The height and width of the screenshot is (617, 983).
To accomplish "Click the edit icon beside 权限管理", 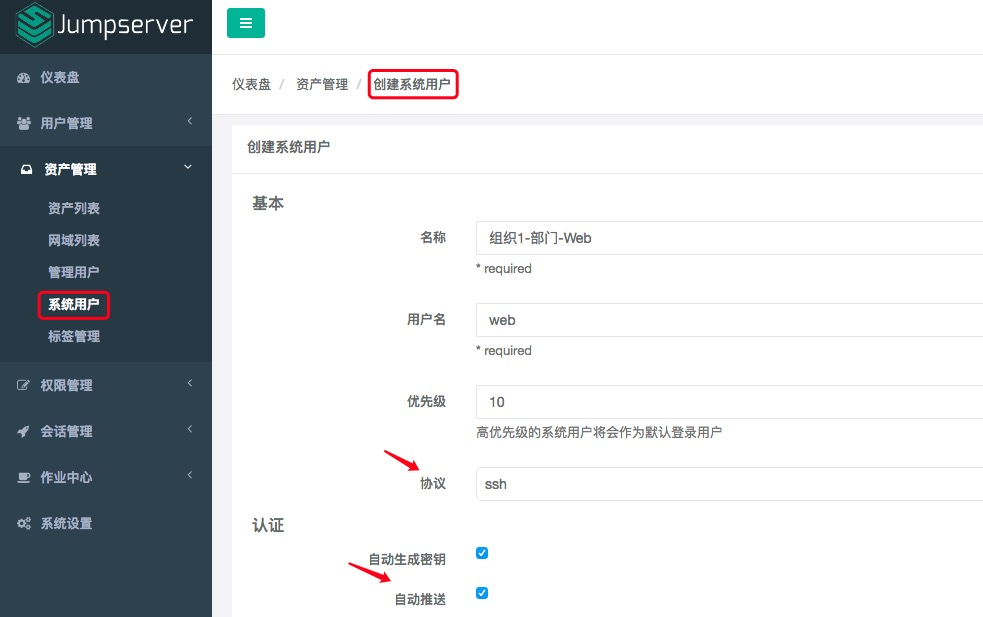I will pos(23,385).
